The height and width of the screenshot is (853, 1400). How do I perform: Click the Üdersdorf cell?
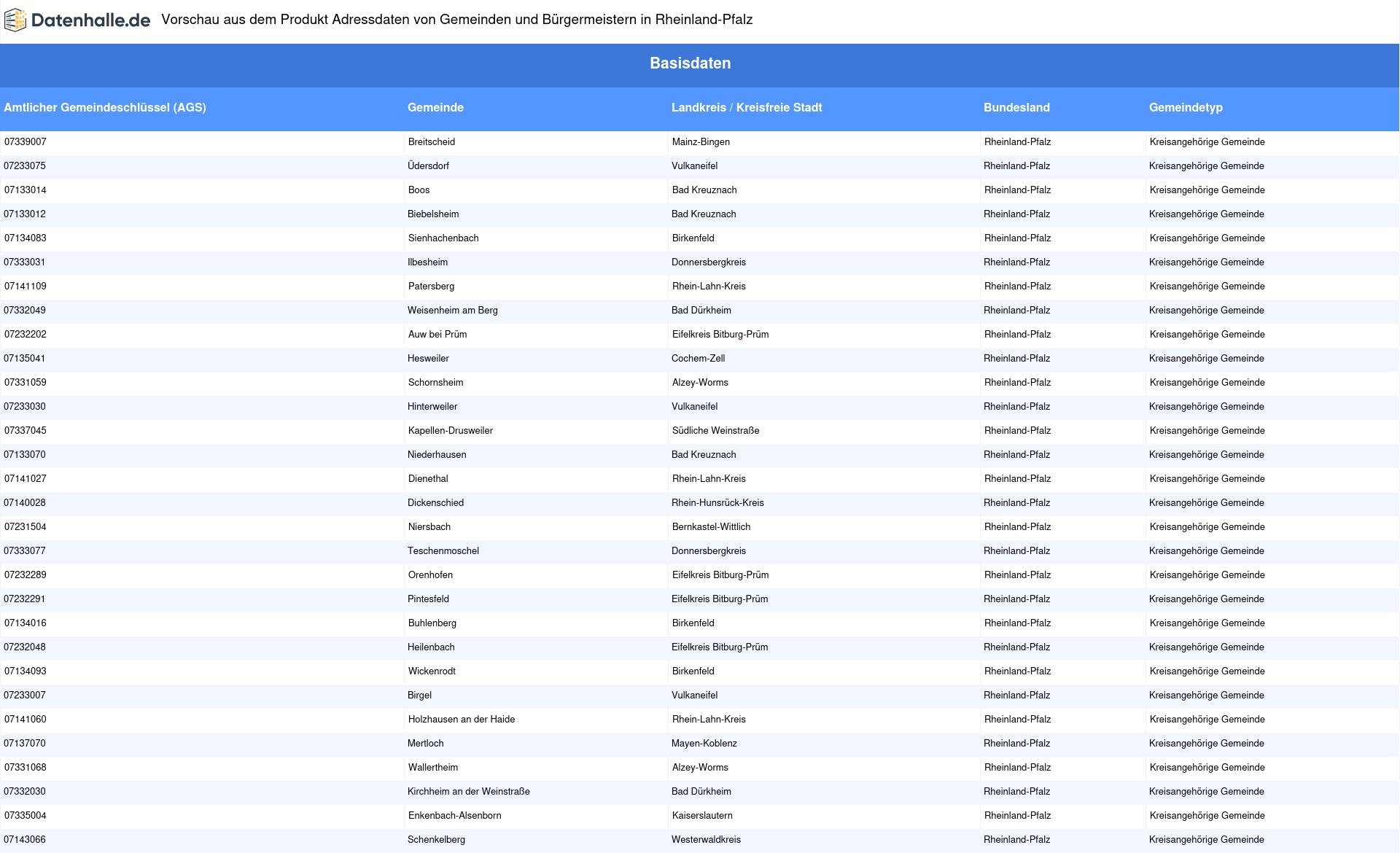coord(536,166)
